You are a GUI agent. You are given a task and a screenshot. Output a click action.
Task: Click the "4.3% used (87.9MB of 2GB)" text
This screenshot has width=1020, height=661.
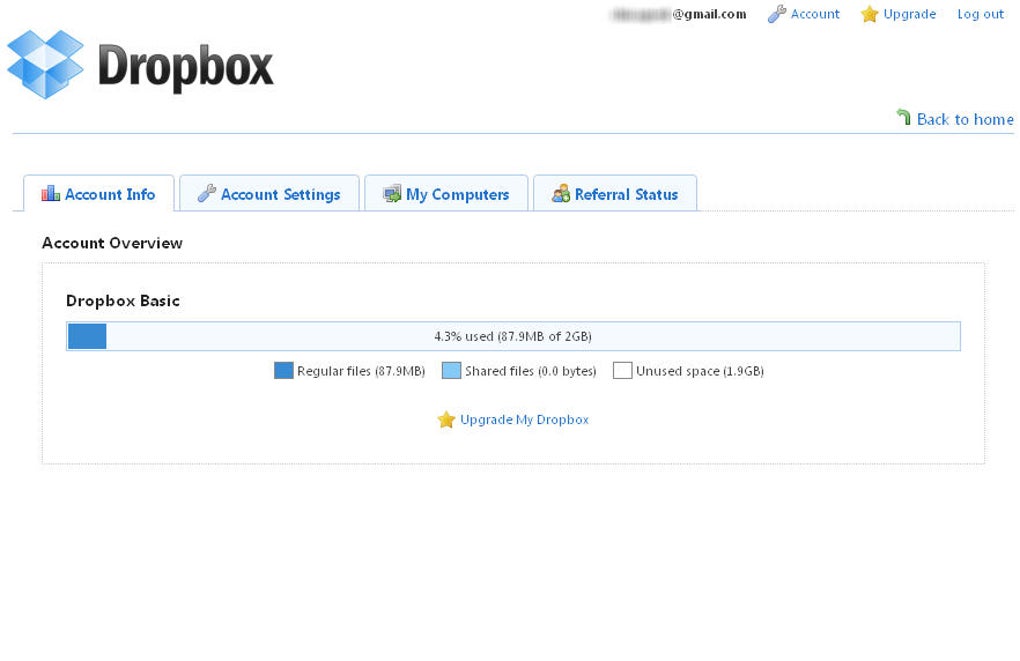point(513,336)
